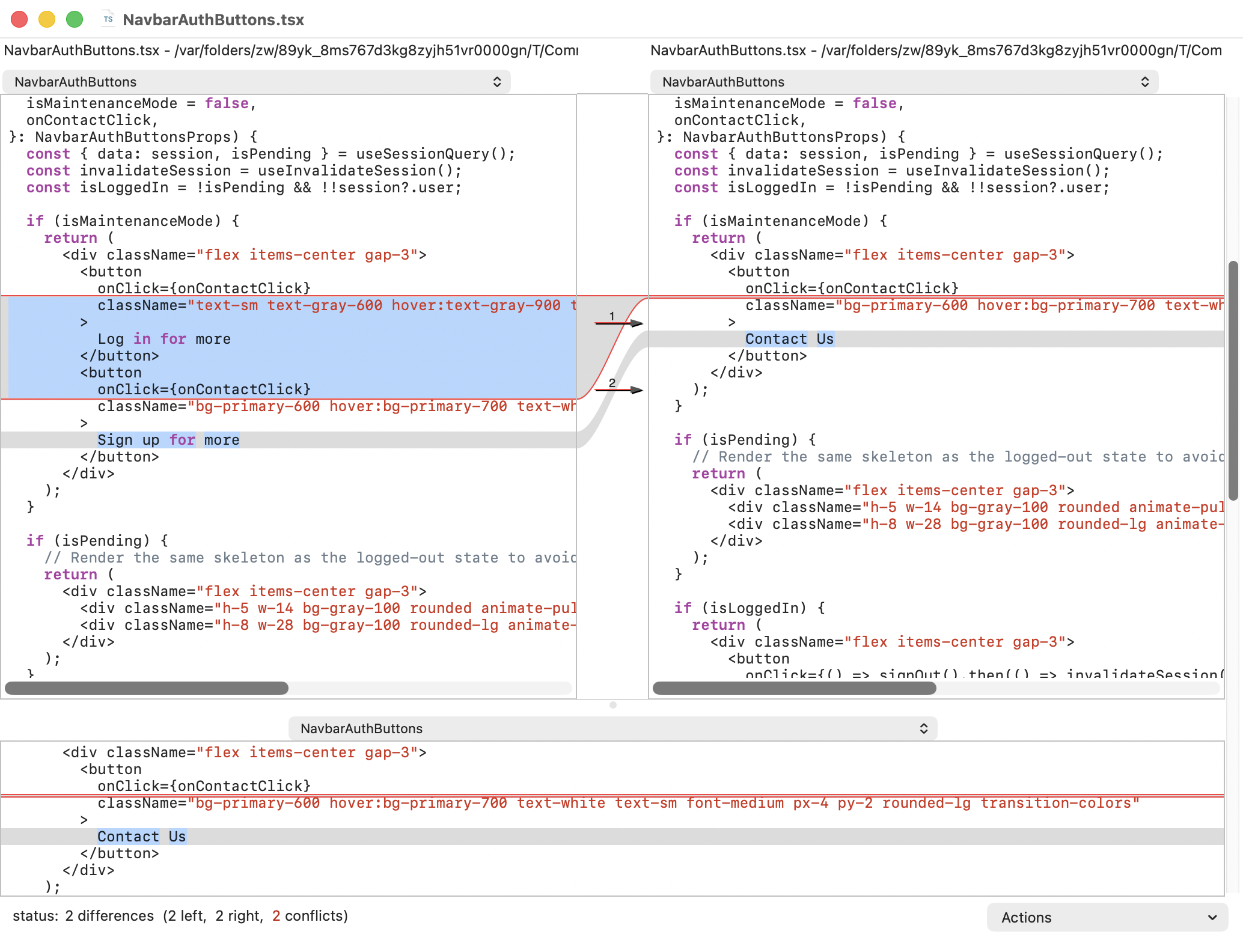Screen dimensions: 1243x952
Task: Click 'Sign up for more' line in left pane
Action: (168, 440)
